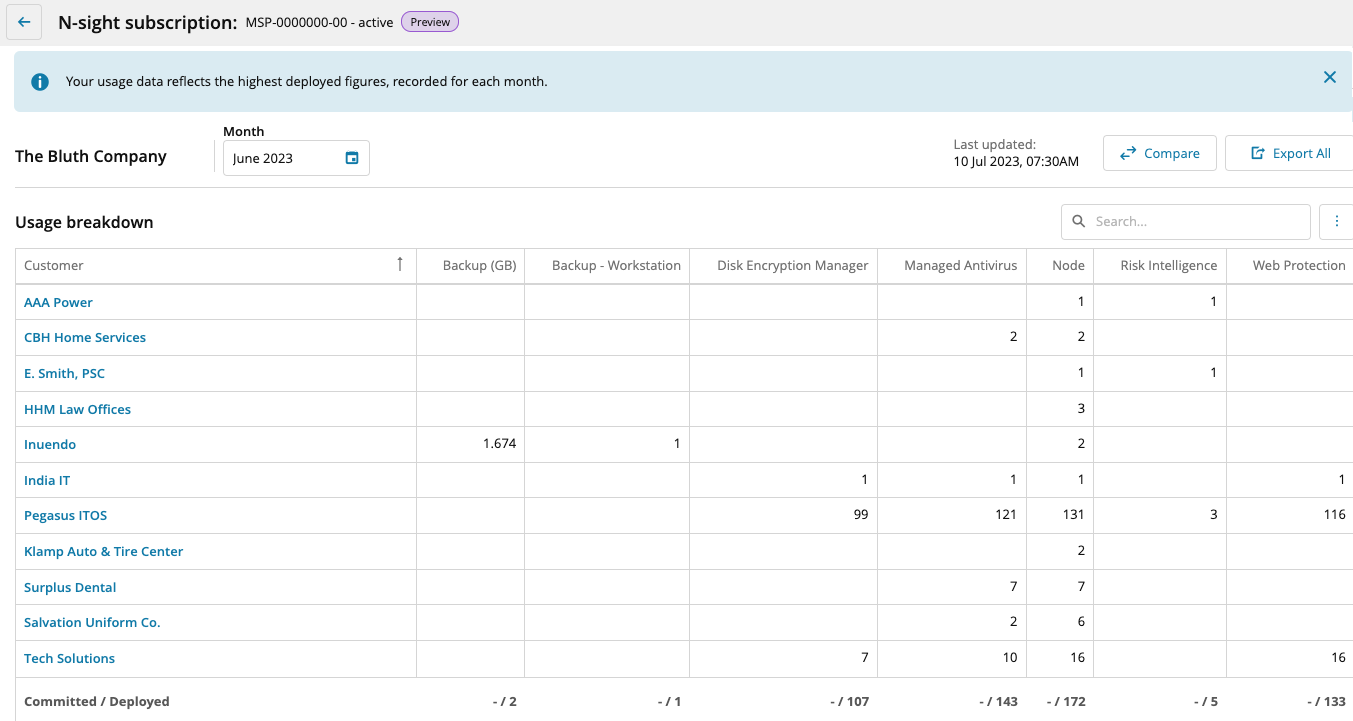This screenshot has height=721, width=1353.
Task: Click the info icon in the banner
Action: point(40,82)
